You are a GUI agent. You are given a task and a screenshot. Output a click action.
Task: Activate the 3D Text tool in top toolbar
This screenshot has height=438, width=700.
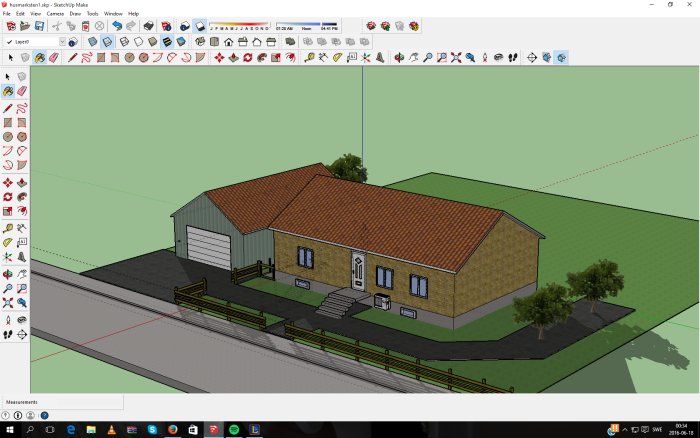tap(380, 58)
